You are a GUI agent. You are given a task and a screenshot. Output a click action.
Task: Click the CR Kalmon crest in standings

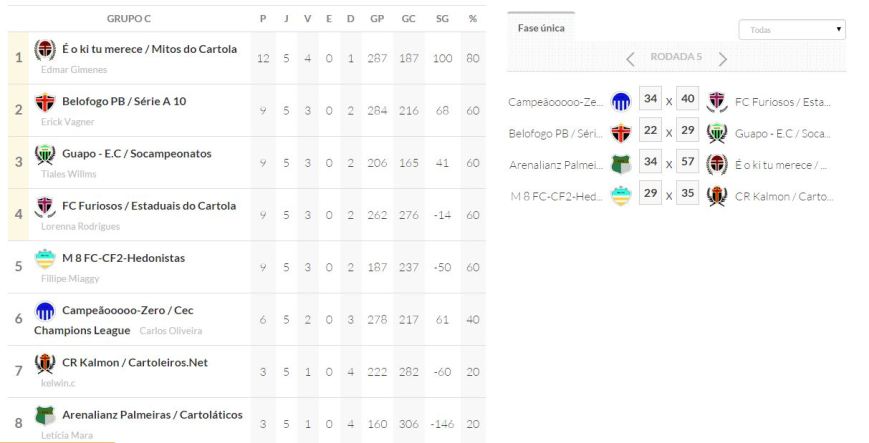[45, 362]
